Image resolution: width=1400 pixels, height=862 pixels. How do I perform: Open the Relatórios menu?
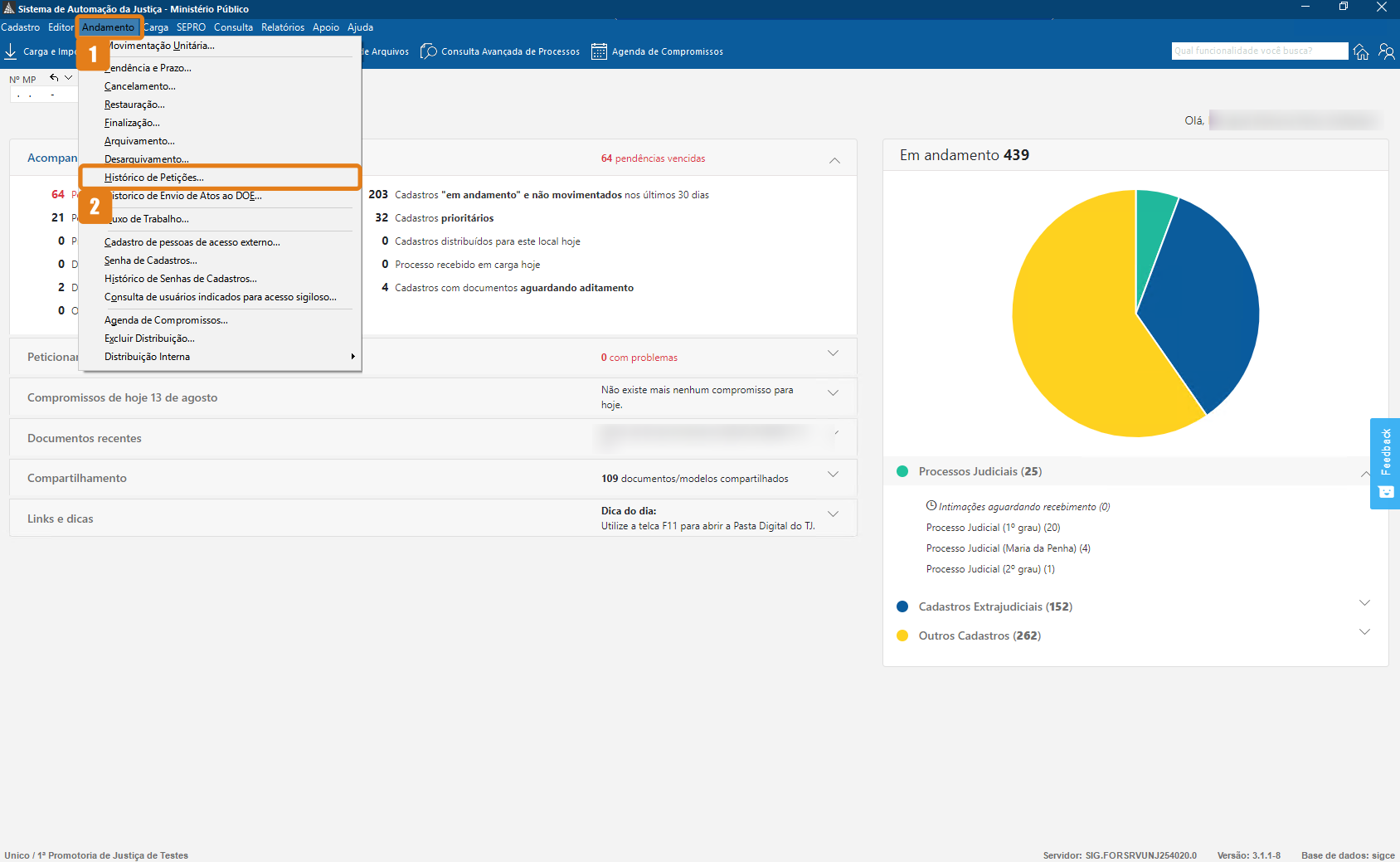tap(283, 27)
